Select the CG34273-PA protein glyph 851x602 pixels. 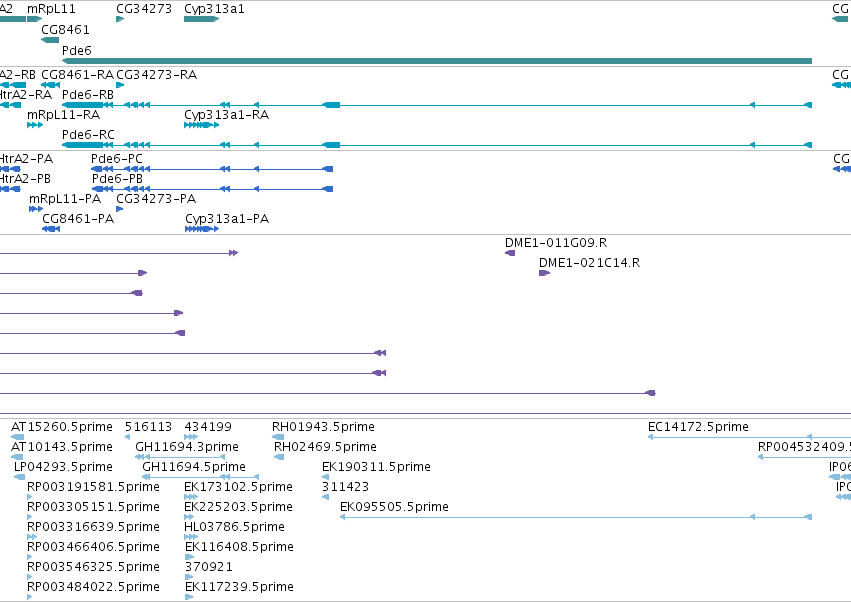pos(119,209)
